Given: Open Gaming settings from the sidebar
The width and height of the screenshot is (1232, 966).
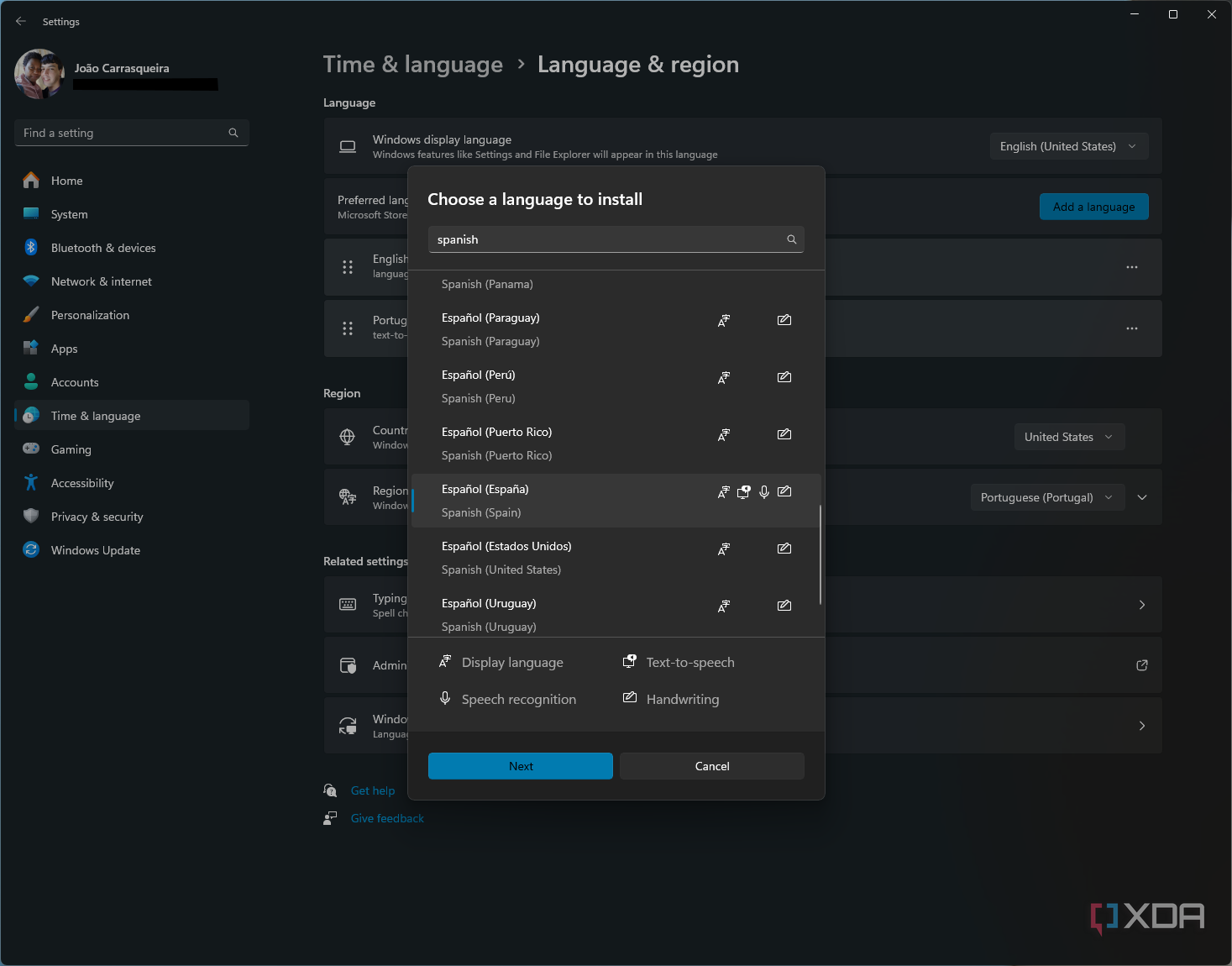Looking at the screenshot, I should tap(71, 449).
